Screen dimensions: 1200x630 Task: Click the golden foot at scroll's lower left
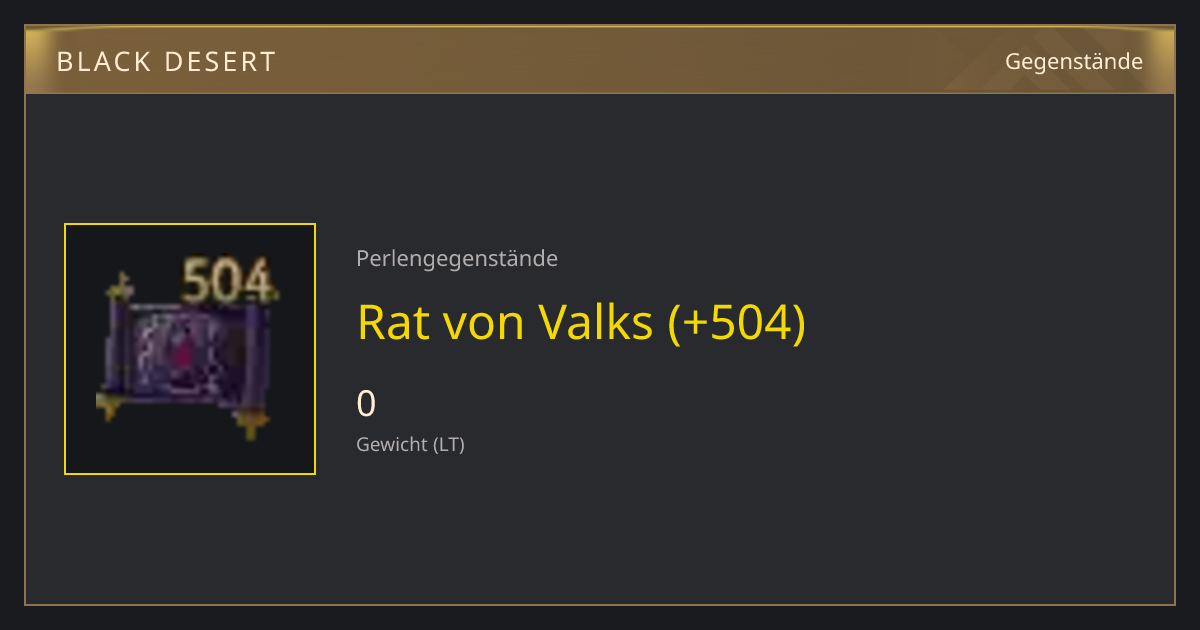coord(109,405)
